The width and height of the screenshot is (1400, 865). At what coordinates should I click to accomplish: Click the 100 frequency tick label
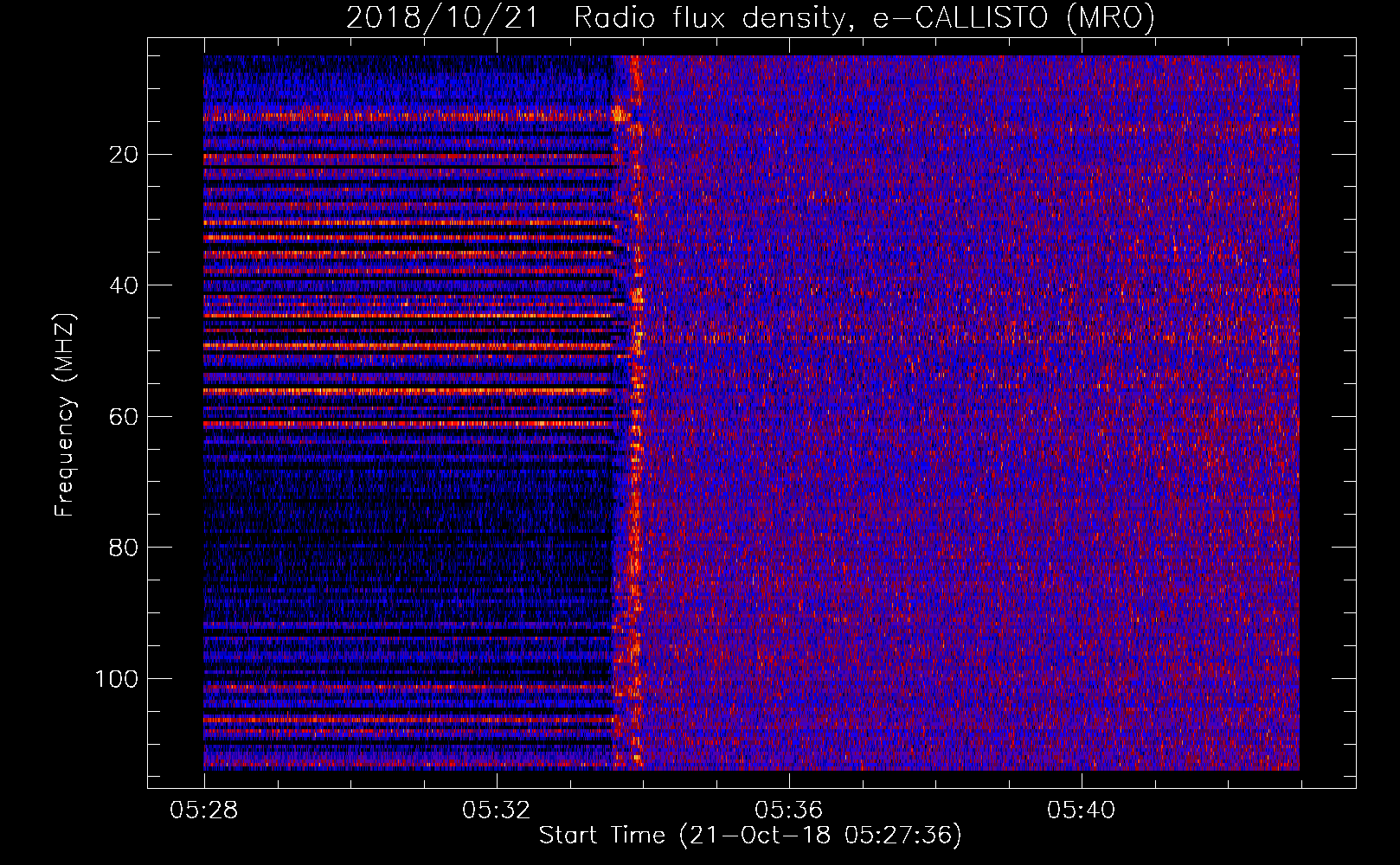[x=117, y=679]
